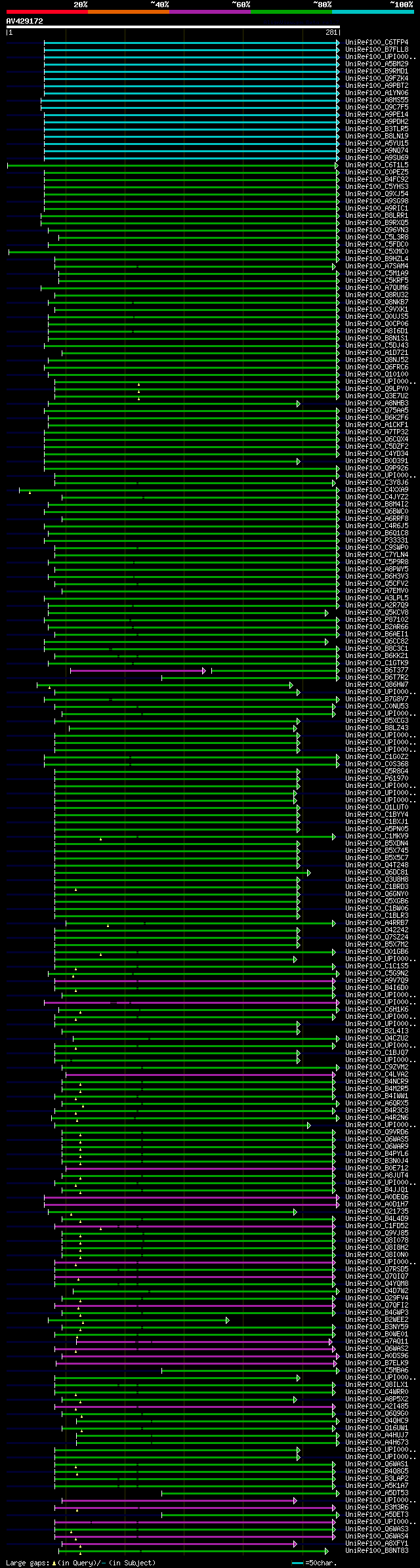This screenshot has height=1568, width=420.
Task: Click hit label UniRef100_Q96VN3
Action: pos(377,230)
